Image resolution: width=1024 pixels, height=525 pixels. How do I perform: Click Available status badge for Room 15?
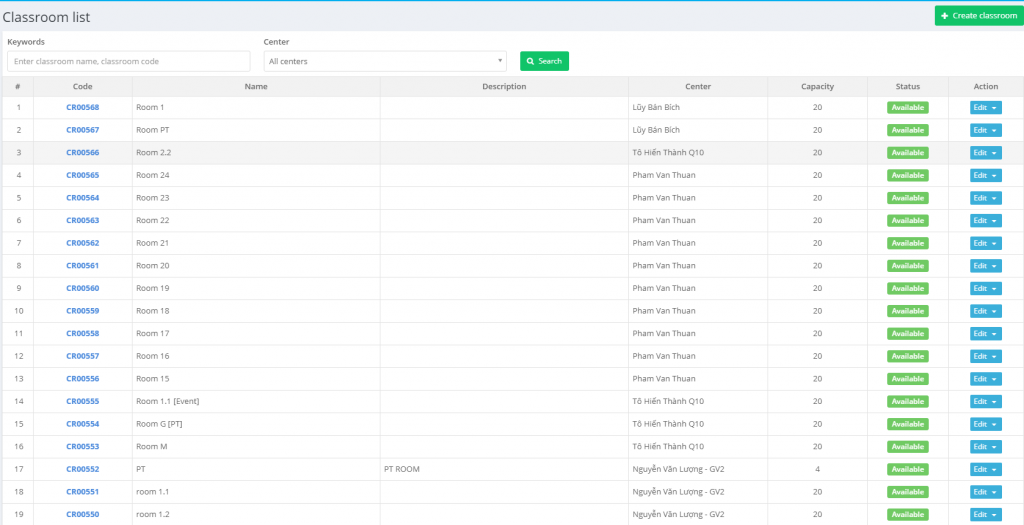coord(907,379)
